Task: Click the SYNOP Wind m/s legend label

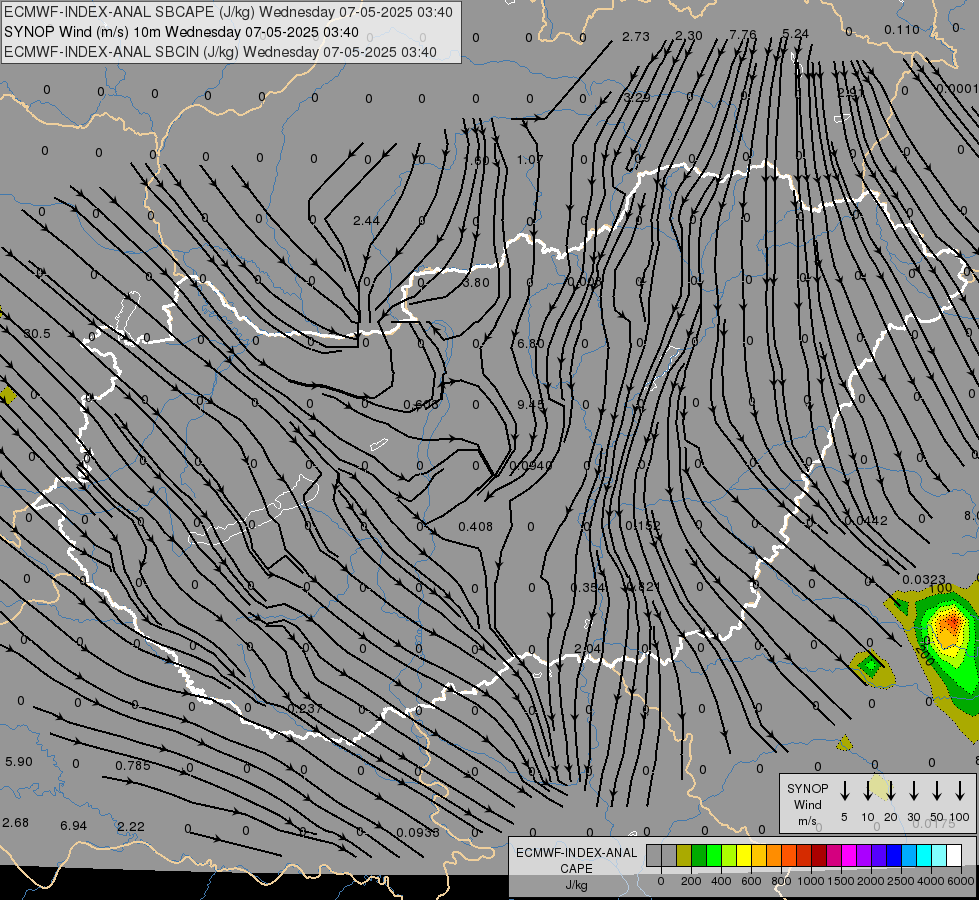Action: pos(807,804)
